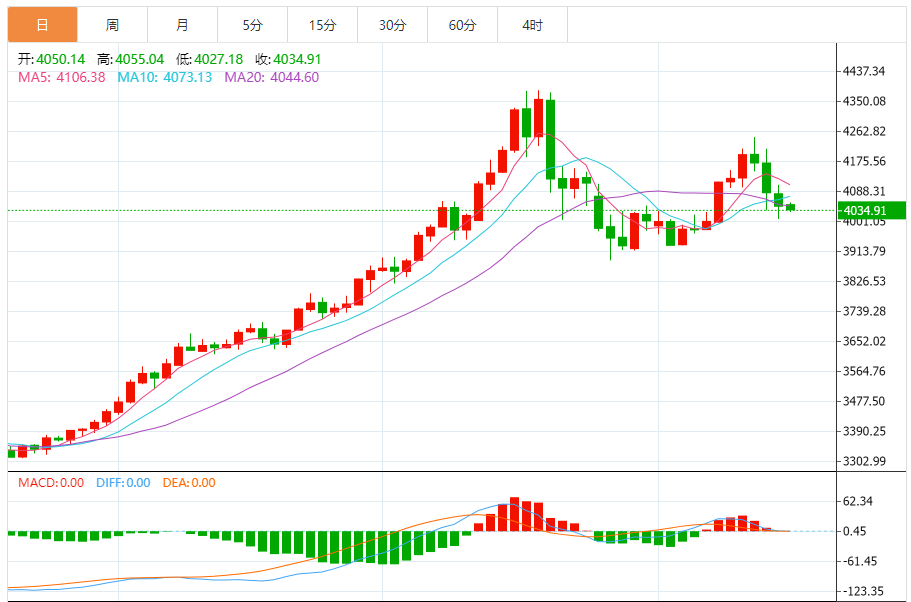This screenshot has height=602, width=911.
Task: Click the MACD:0.00 indicator label
Action: (x=51, y=483)
